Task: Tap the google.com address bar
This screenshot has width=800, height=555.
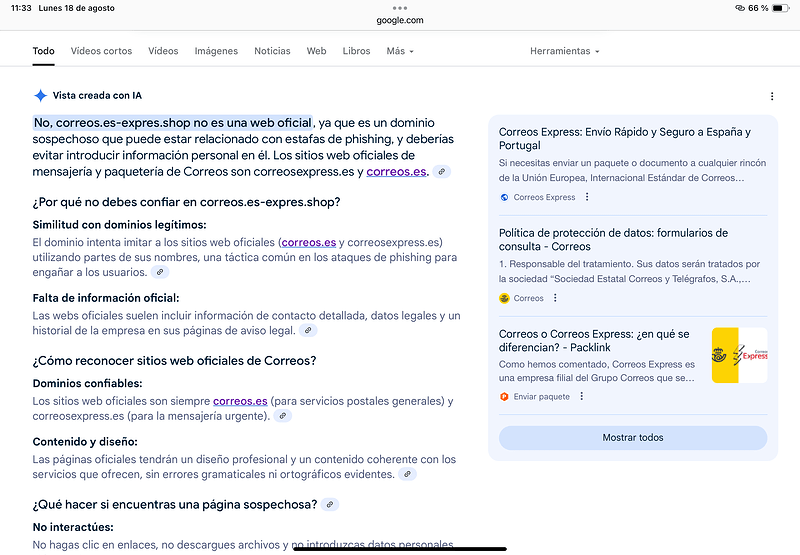Action: pyautogui.click(x=400, y=20)
